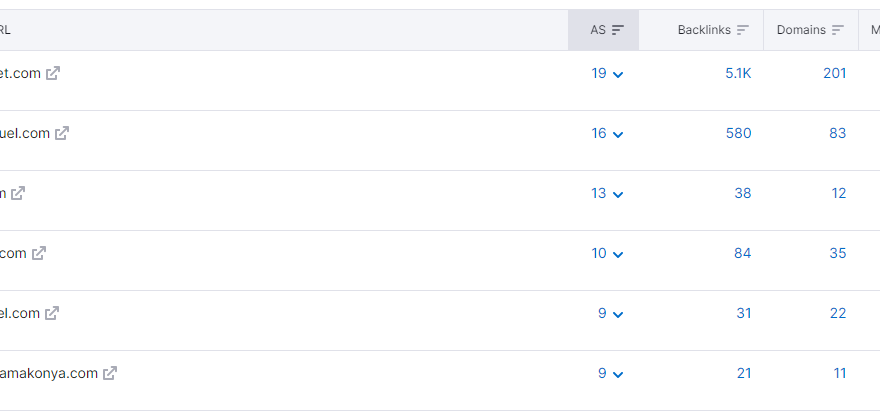Open the 83 domains link
The image size is (880, 412).
(x=837, y=133)
